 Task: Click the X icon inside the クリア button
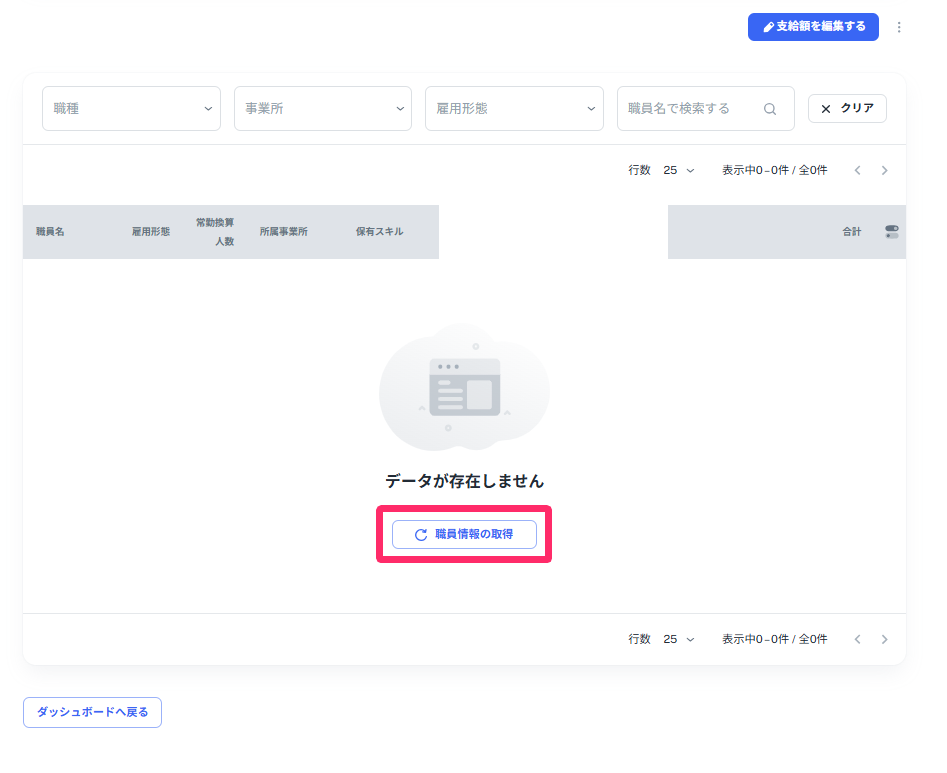(x=825, y=108)
